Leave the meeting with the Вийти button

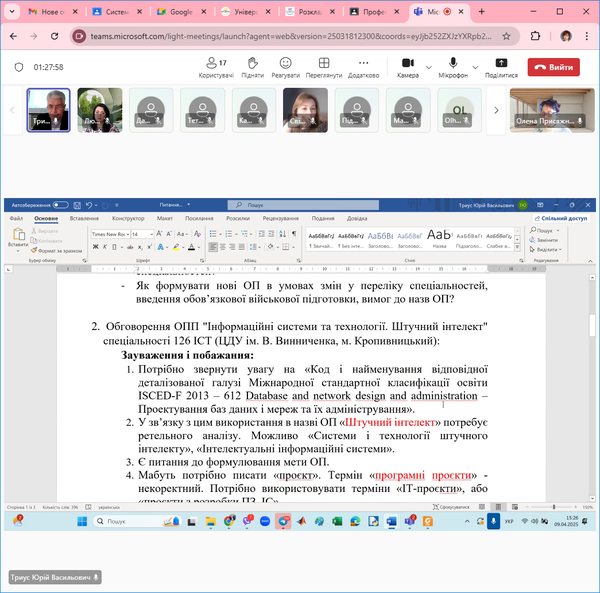coord(554,67)
